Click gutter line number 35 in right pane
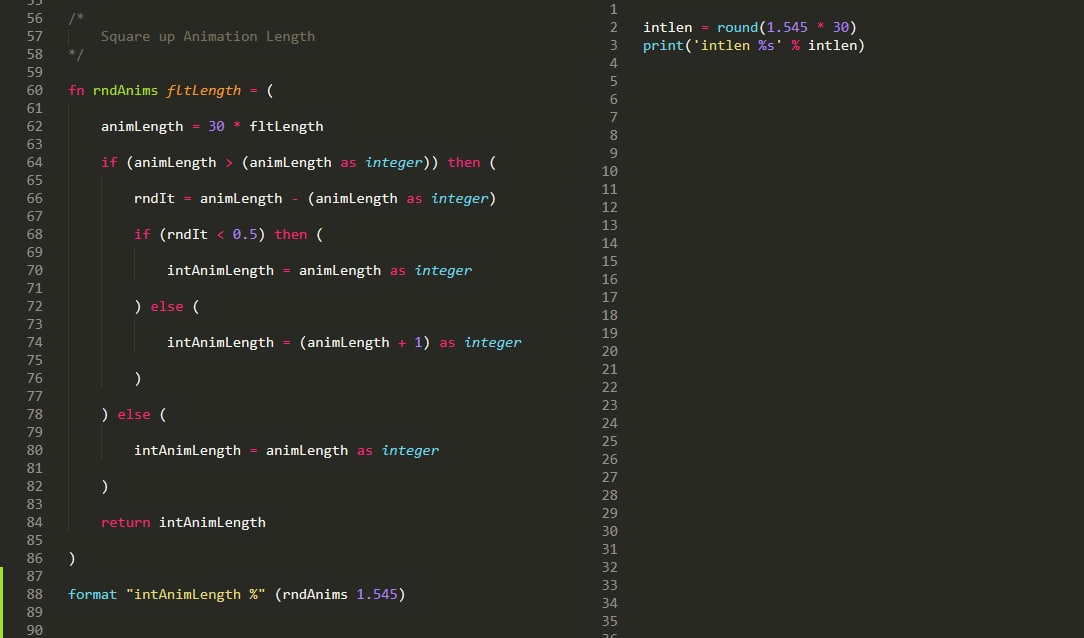 pyautogui.click(x=610, y=621)
